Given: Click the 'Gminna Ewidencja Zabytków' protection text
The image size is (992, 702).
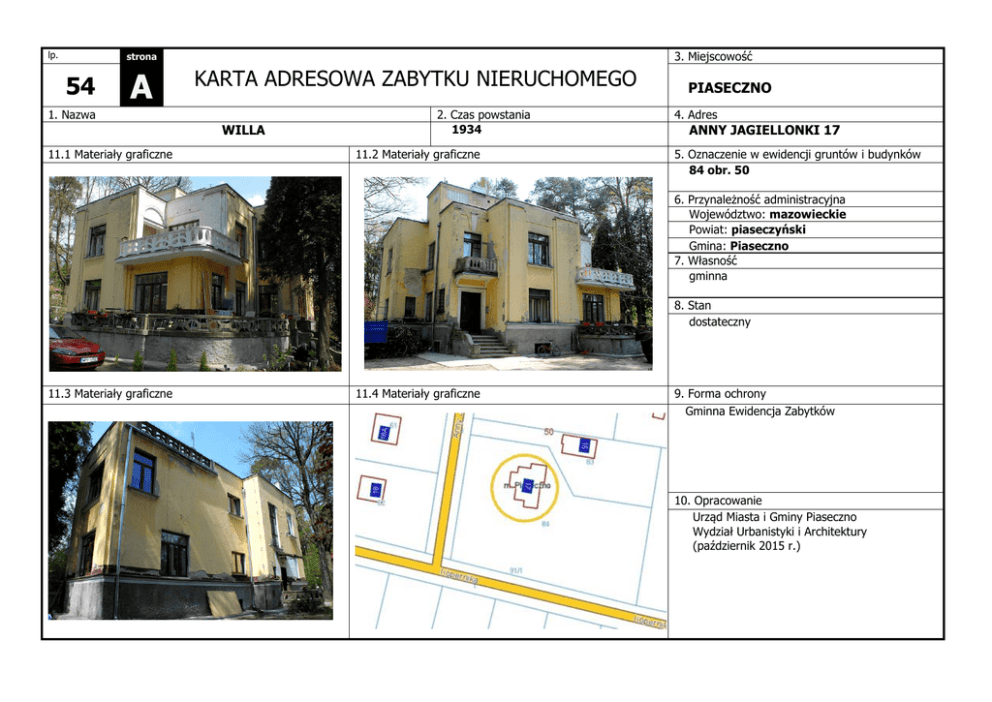Looking at the screenshot, I should [760, 411].
